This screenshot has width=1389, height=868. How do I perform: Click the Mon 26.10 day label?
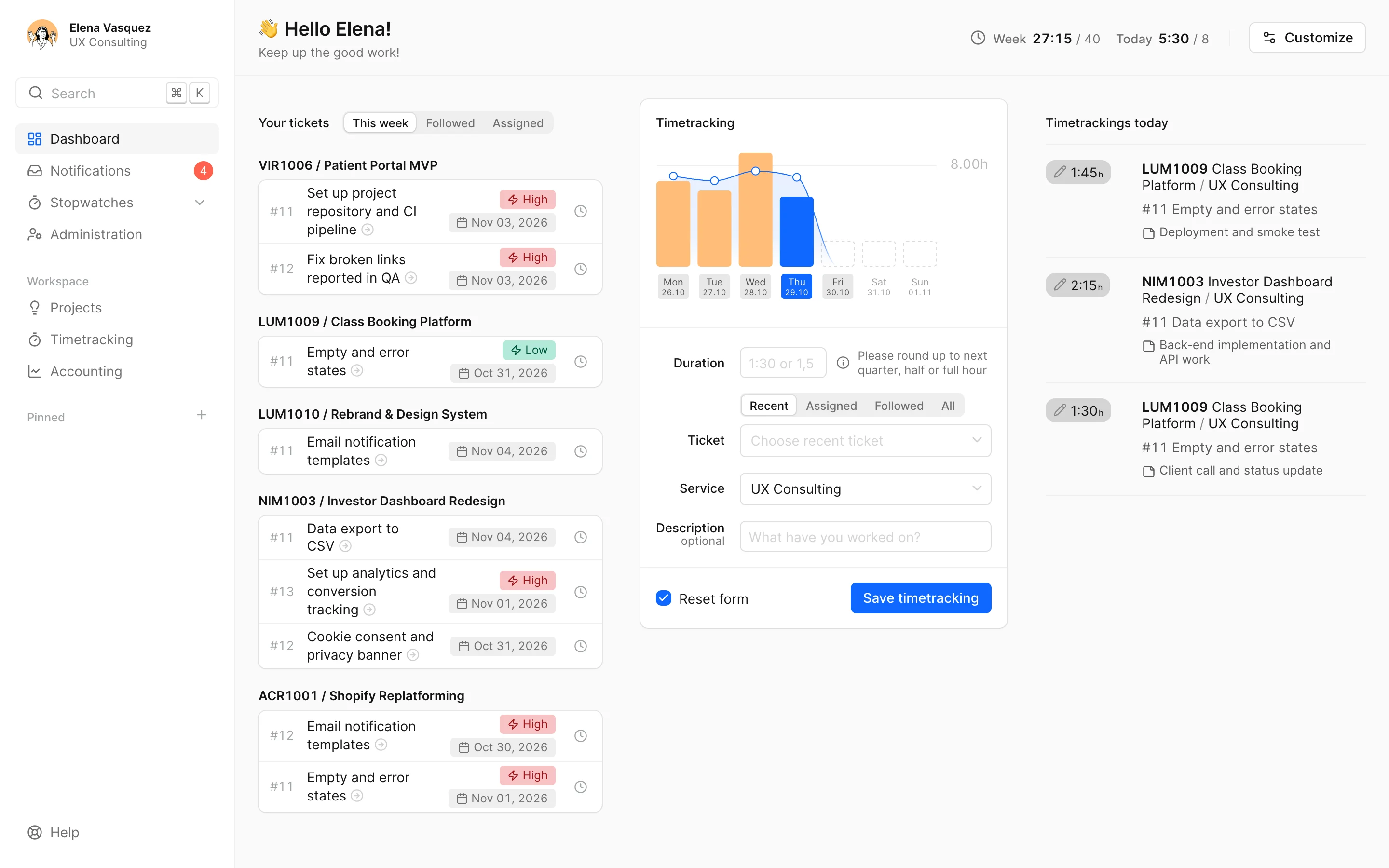(x=673, y=286)
